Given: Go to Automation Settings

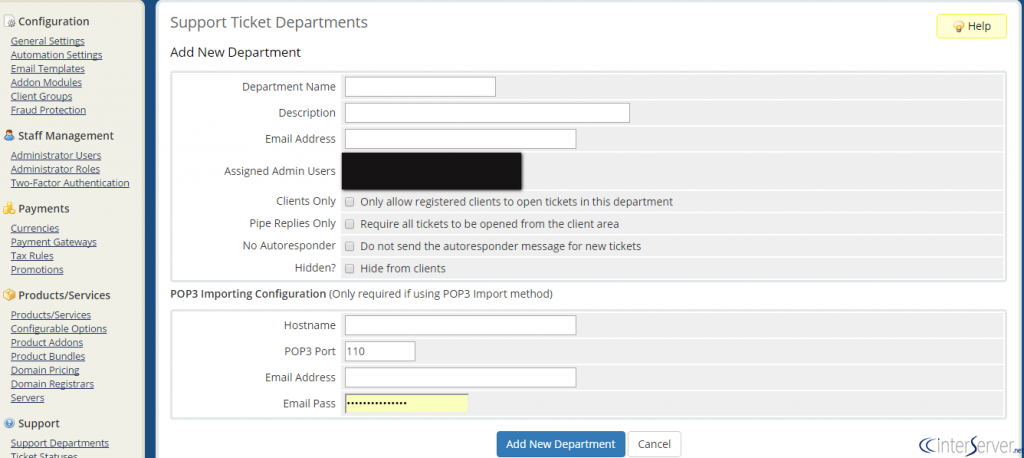Looking at the screenshot, I should [56, 55].
